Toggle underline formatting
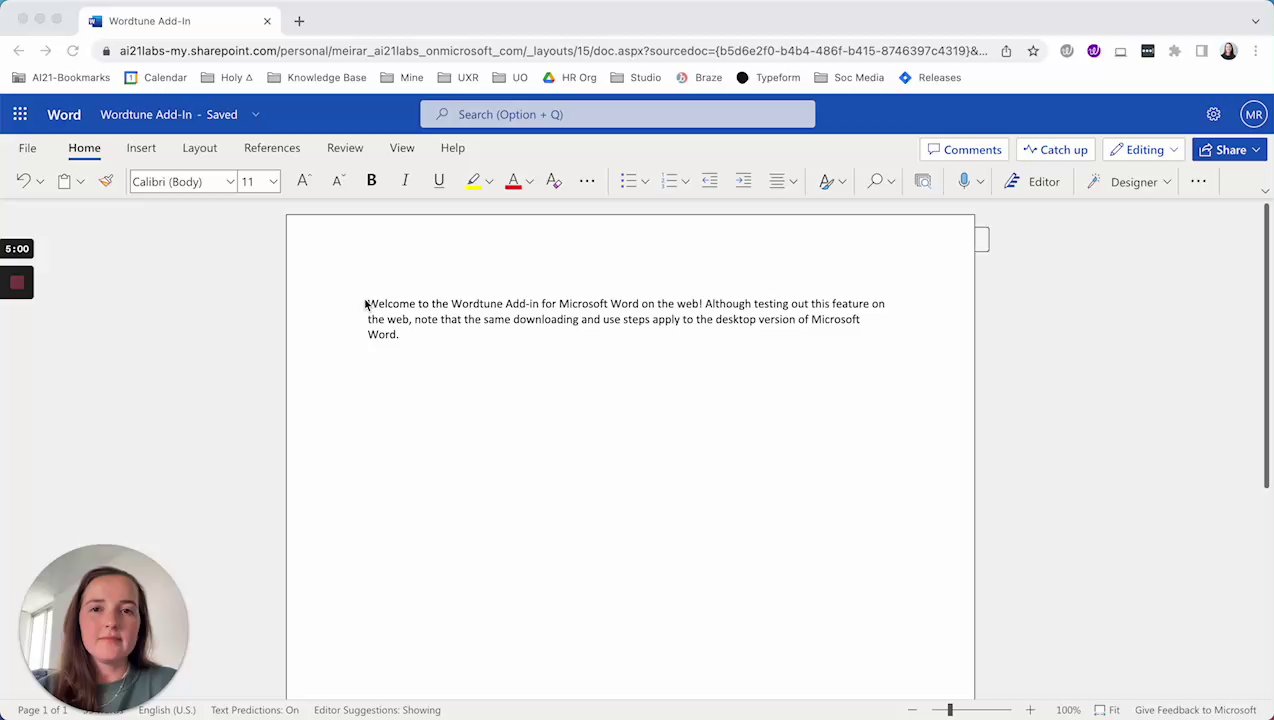Image resolution: width=1274 pixels, height=720 pixels. (x=438, y=181)
